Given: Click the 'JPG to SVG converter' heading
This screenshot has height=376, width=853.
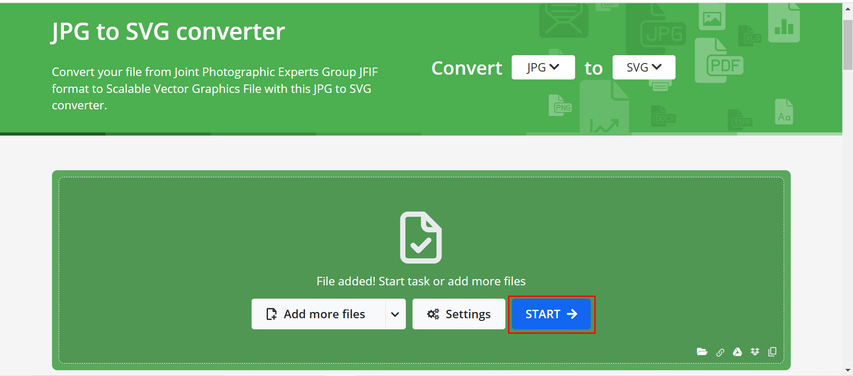Looking at the screenshot, I should point(168,32).
